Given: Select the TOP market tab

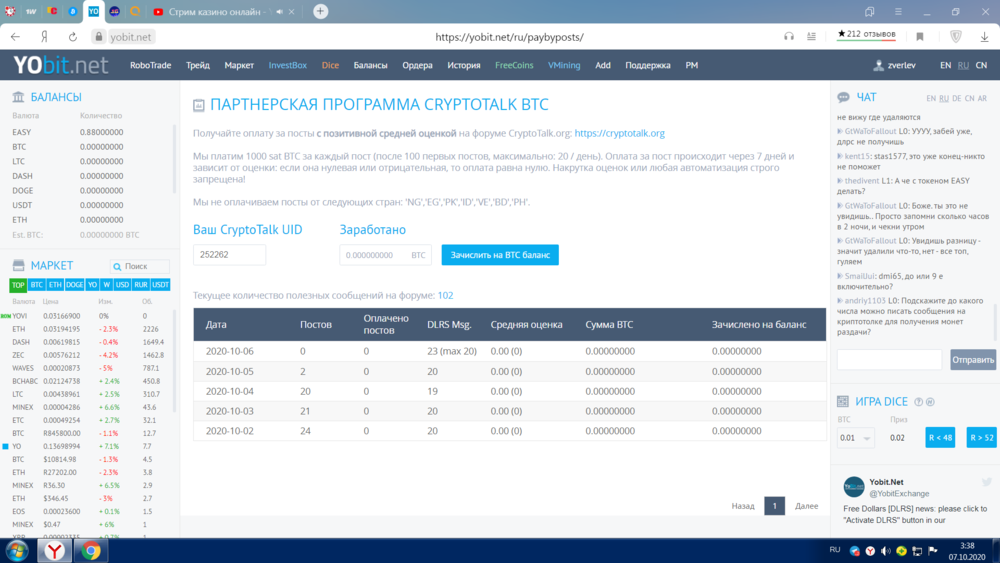Looking at the screenshot, I should tap(18, 284).
